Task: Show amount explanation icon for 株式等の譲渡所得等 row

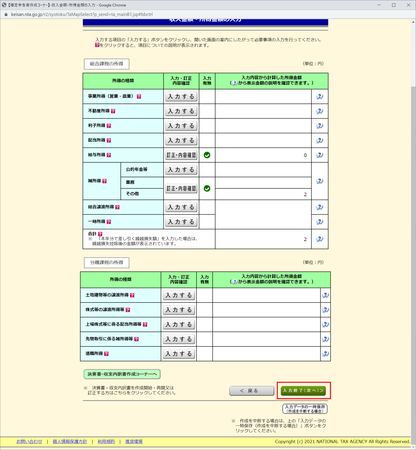Action: (326, 310)
